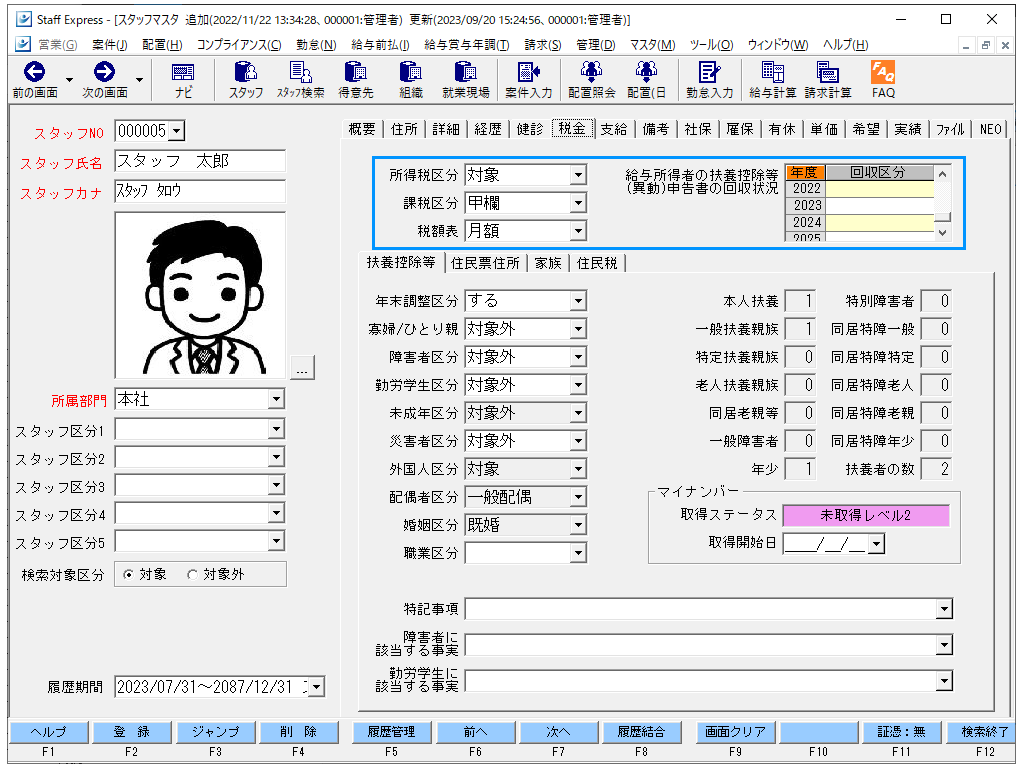
Task: Open the 婚姻区分 dropdown showing 既婚
Action: click(x=578, y=526)
